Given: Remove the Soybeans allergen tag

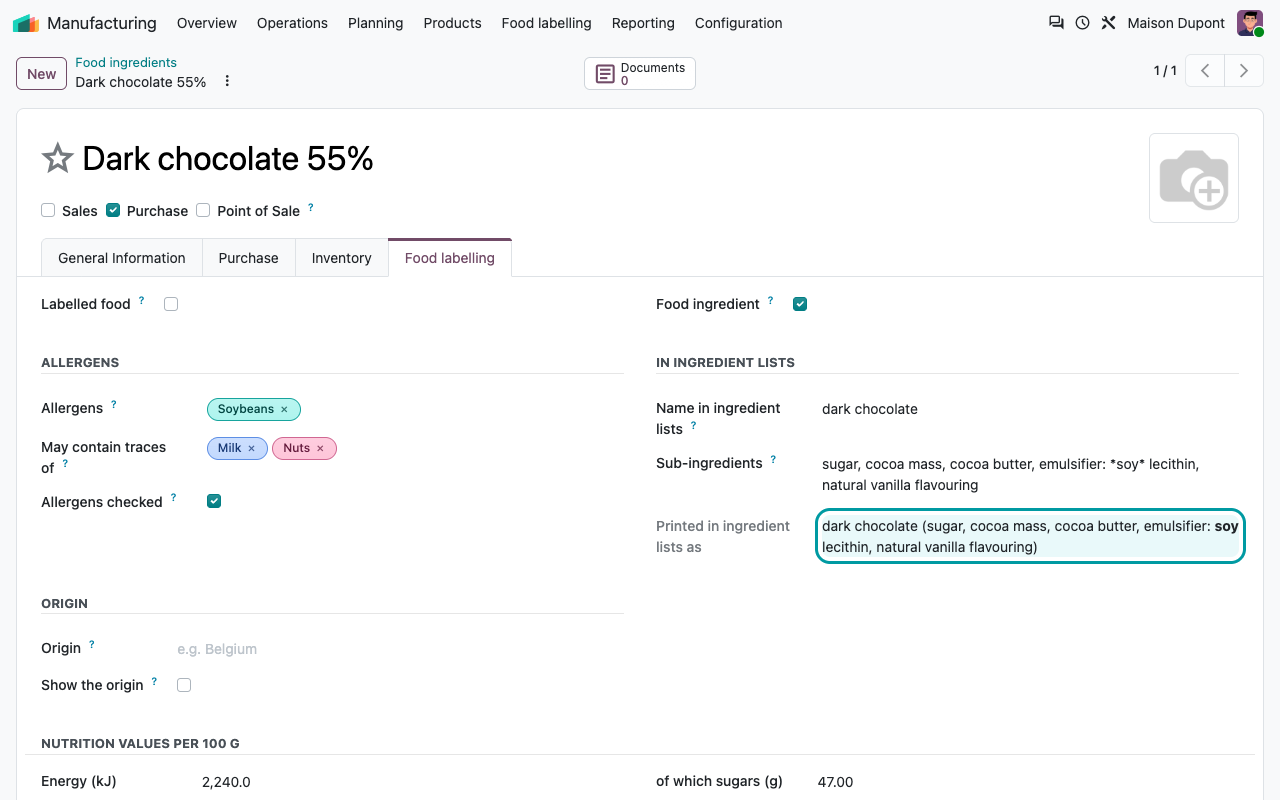Looking at the screenshot, I should point(284,409).
